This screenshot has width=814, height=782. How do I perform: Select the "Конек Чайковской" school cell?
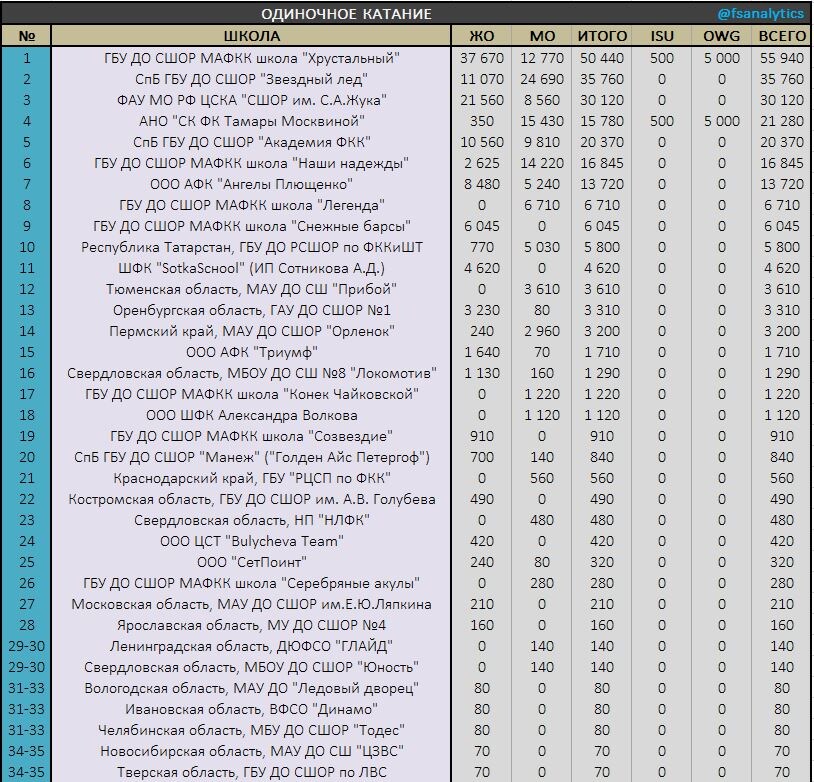click(251, 394)
